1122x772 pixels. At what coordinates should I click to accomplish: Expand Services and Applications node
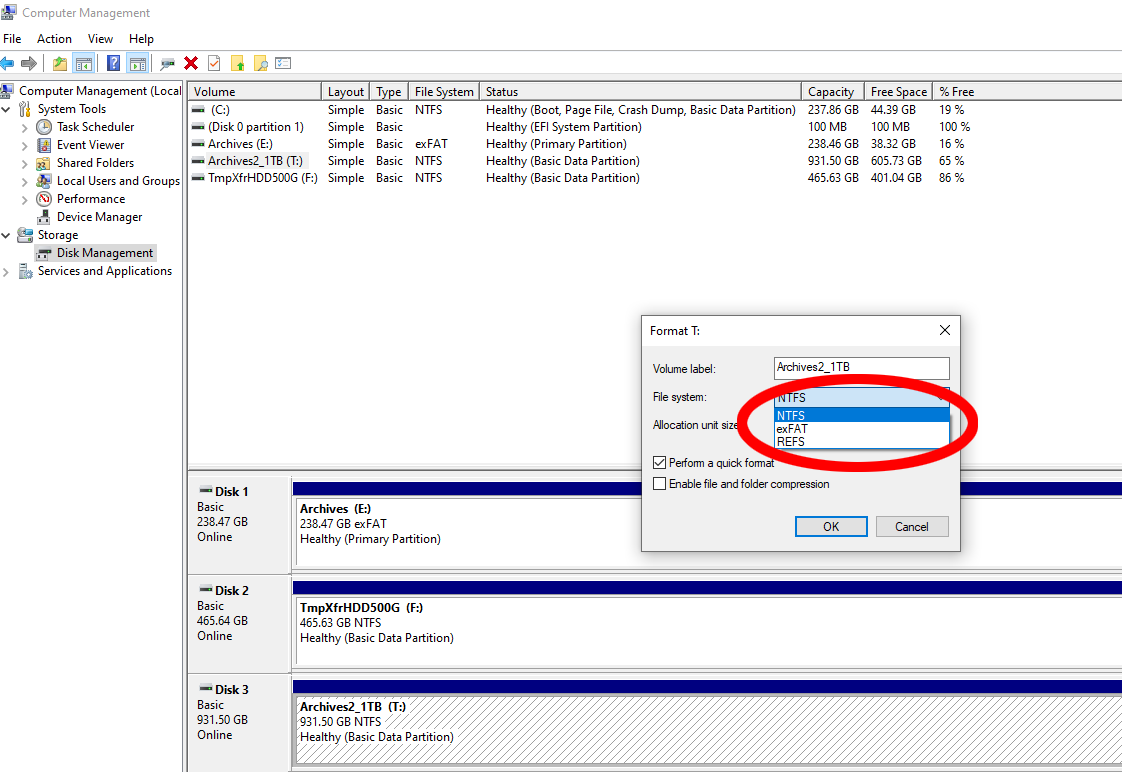pyautogui.click(x=6, y=271)
